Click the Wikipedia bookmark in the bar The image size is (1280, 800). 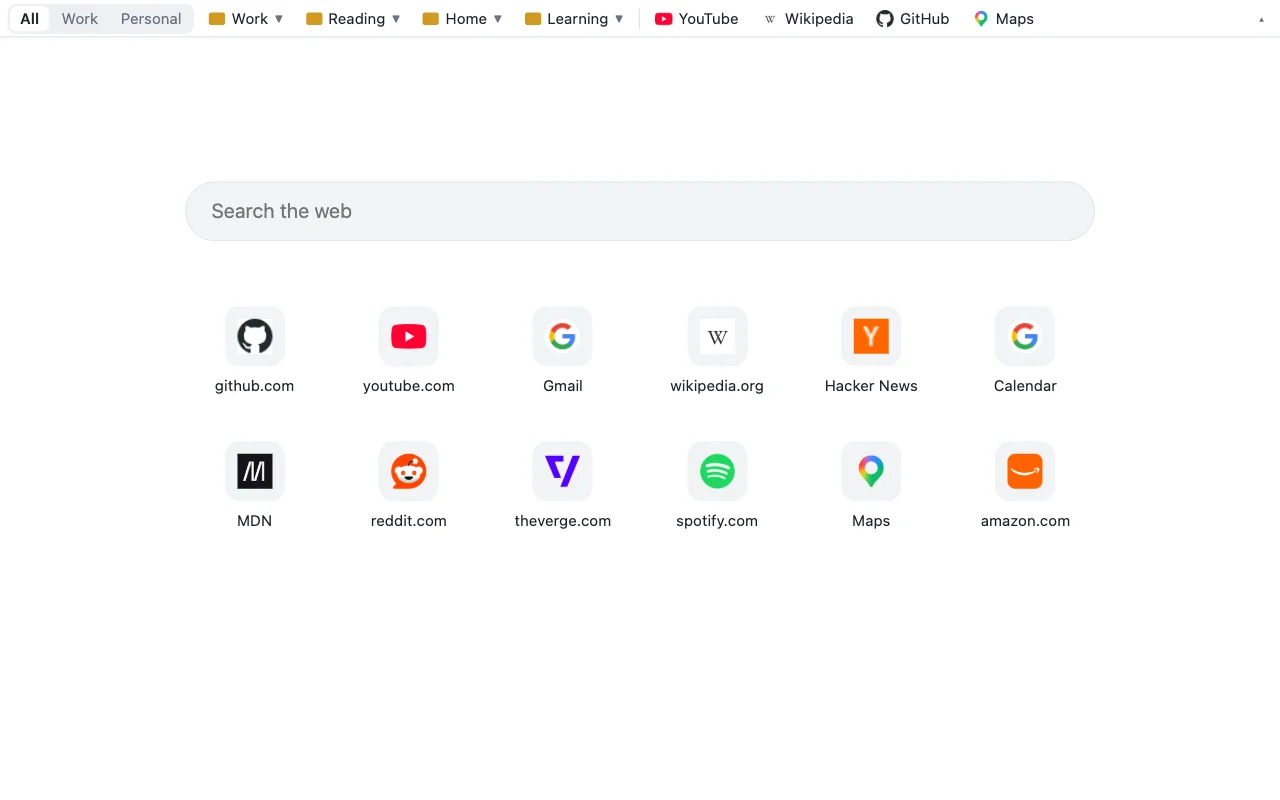(x=808, y=19)
